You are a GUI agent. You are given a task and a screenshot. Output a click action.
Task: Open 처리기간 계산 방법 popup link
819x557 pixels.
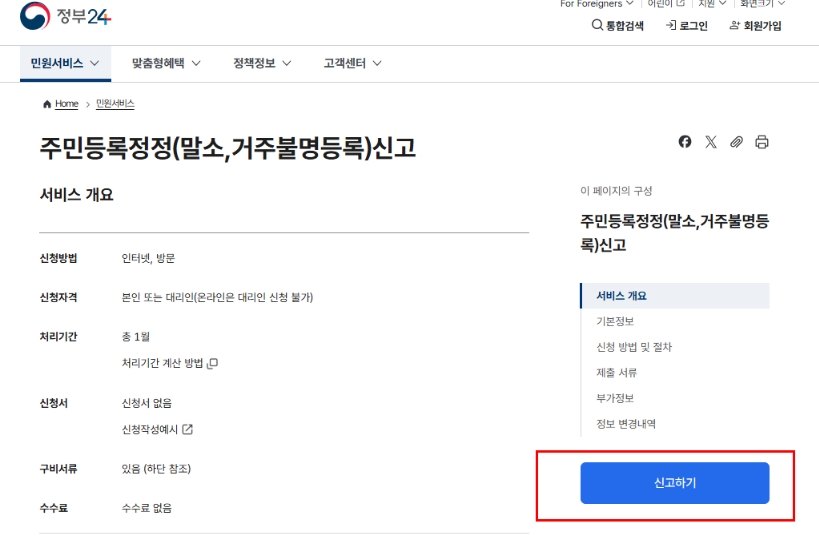click(x=169, y=363)
